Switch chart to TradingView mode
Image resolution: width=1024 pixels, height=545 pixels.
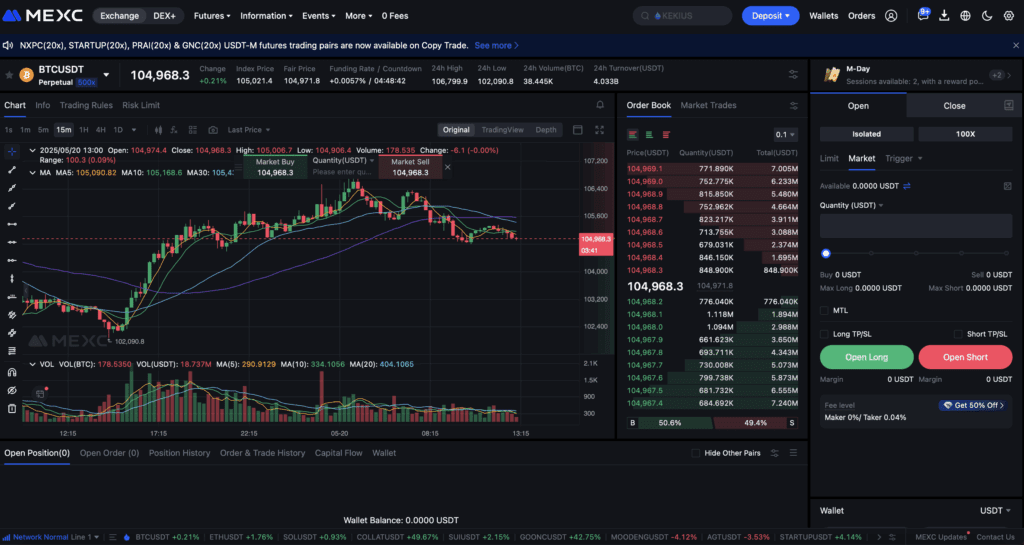(502, 130)
